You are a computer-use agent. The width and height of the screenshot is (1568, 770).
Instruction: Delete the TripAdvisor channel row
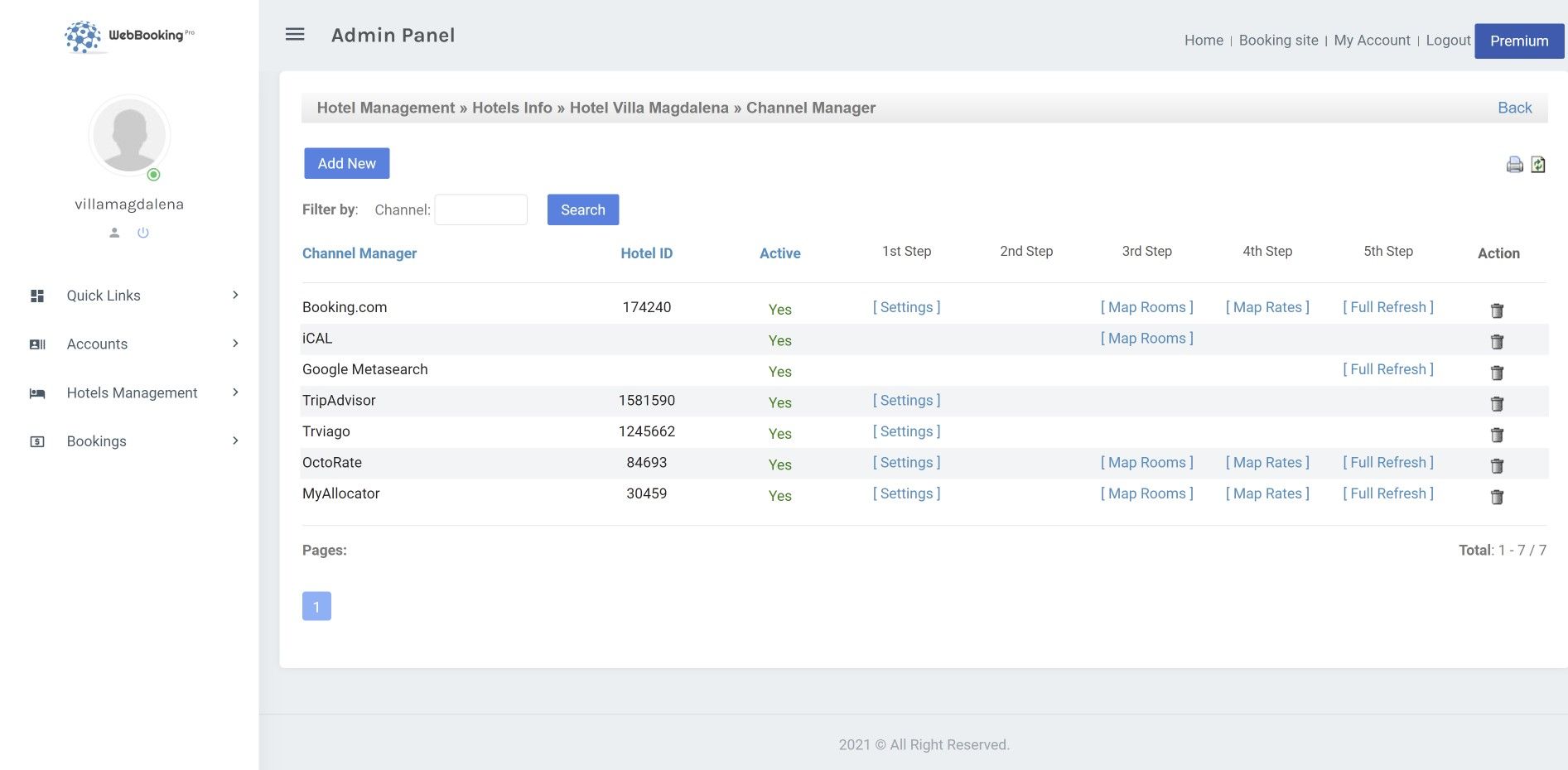(1497, 404)
